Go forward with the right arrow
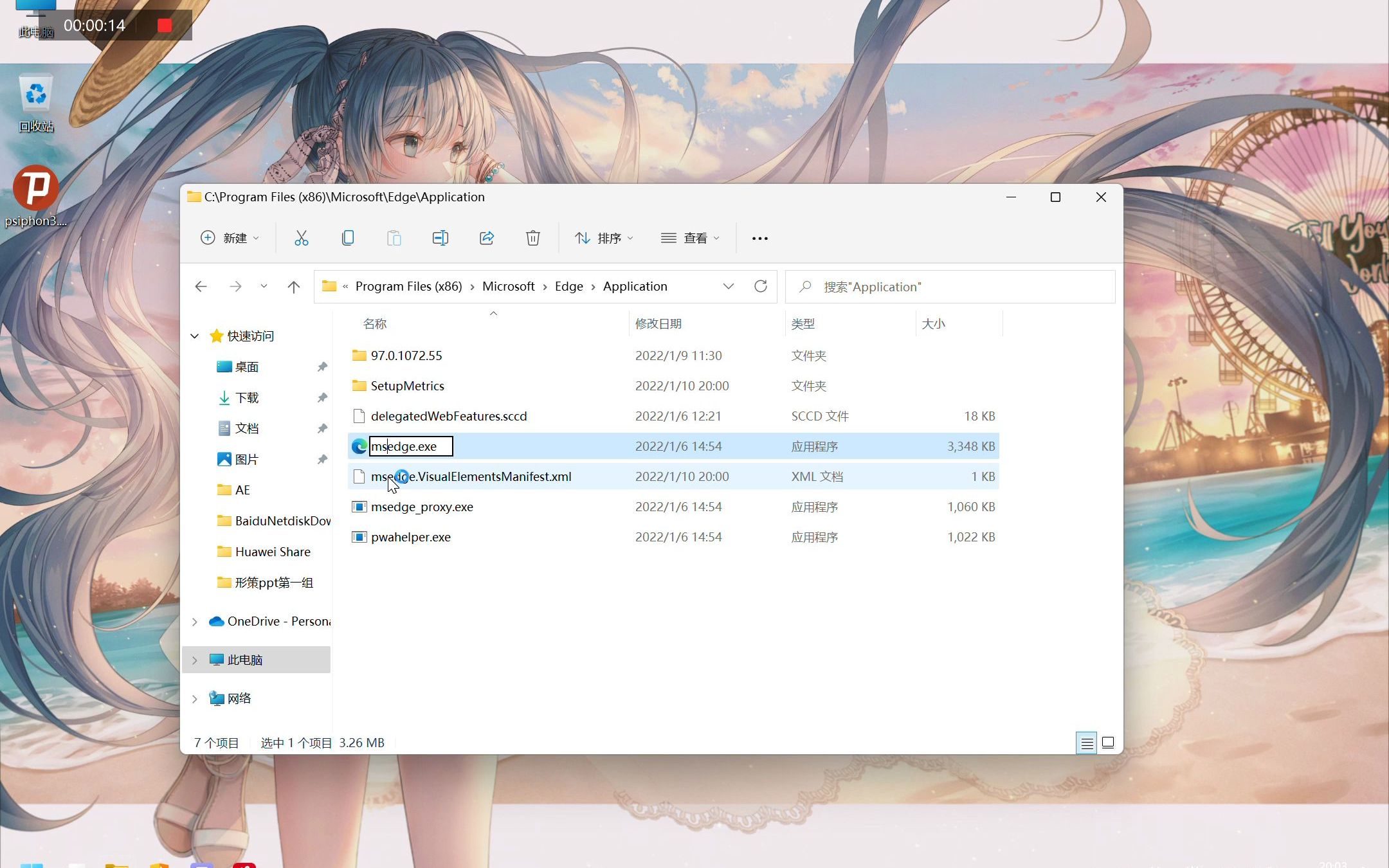Screen dimensions: 1389x868 235,287
